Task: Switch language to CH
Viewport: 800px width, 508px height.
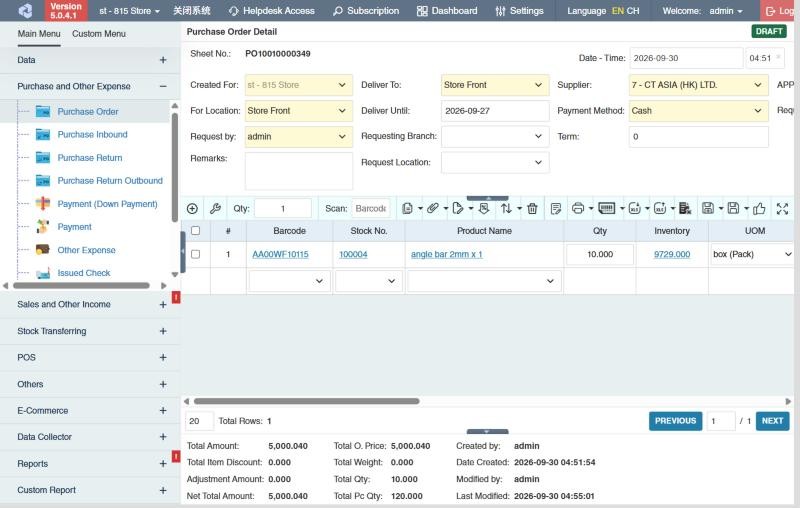Action: (633, 11)
